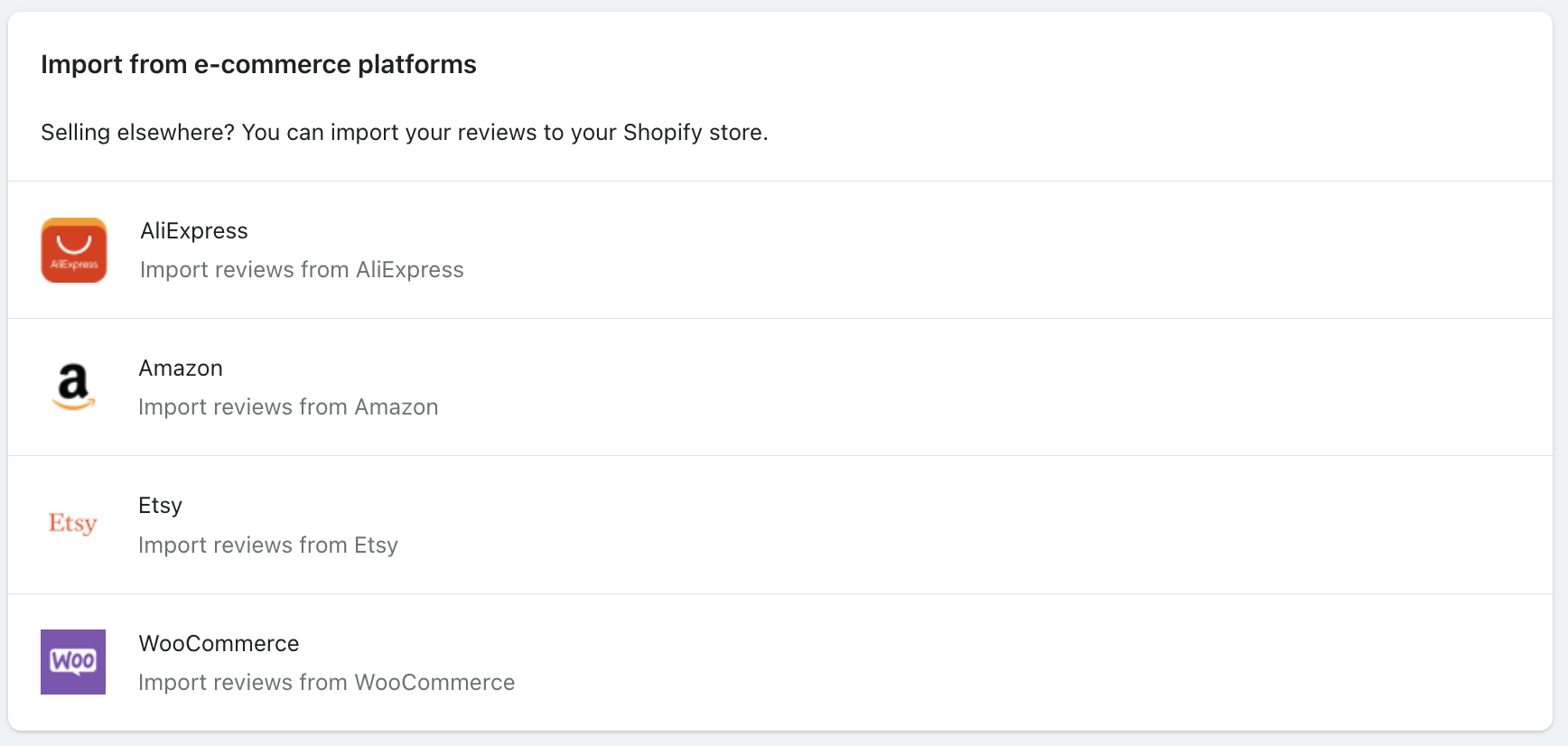Select the WooCommerce platform title
Screen dimensions: 1568x746
[219, 644]
